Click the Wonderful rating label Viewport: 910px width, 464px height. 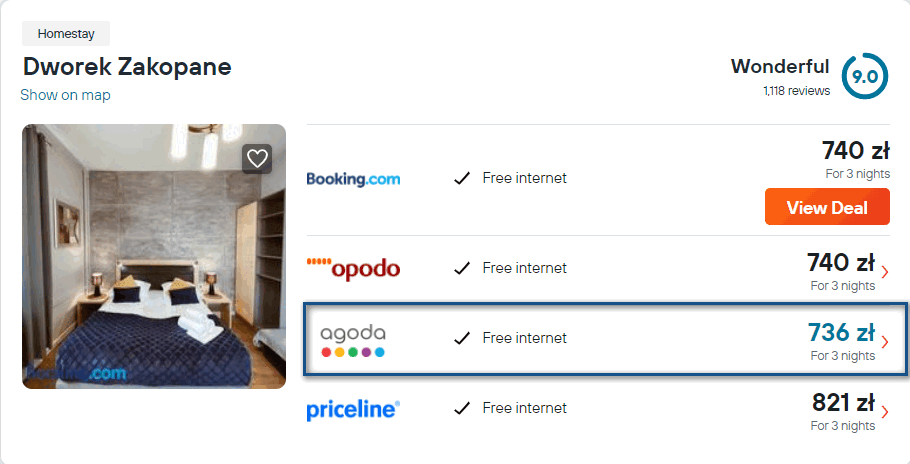(780, 67)
